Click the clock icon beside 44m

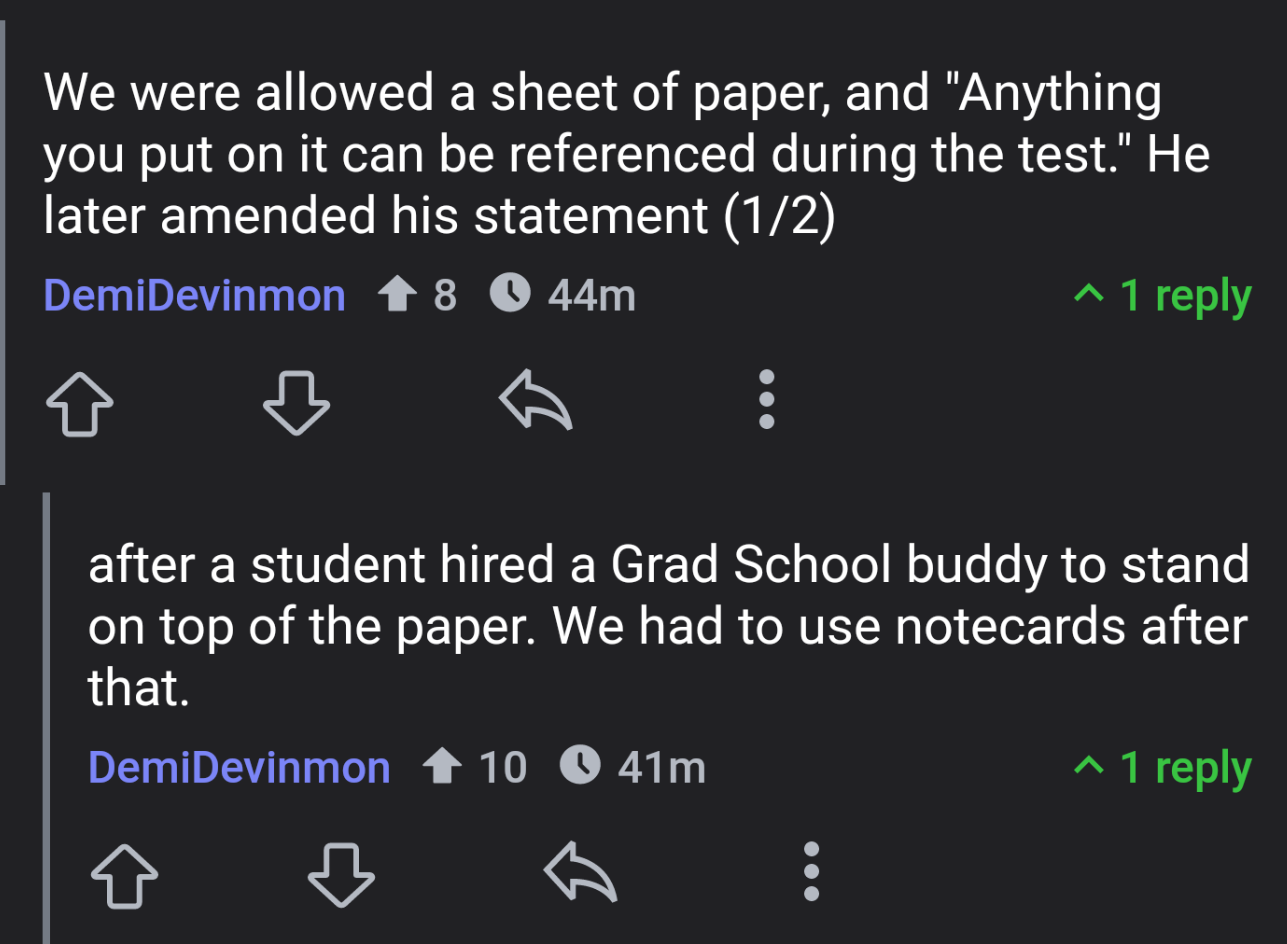point(510,295)
